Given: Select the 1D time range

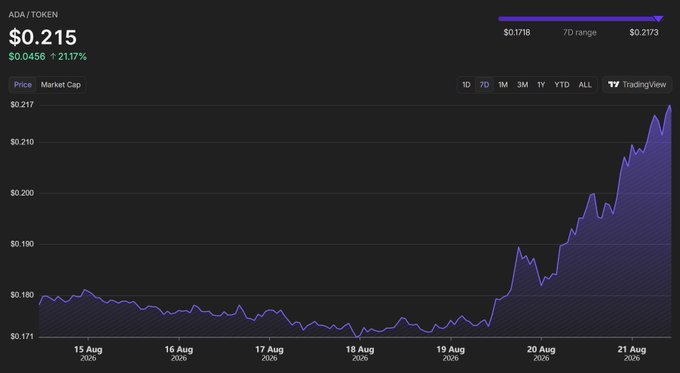Looking at the screenshot, I should (466, 85).
